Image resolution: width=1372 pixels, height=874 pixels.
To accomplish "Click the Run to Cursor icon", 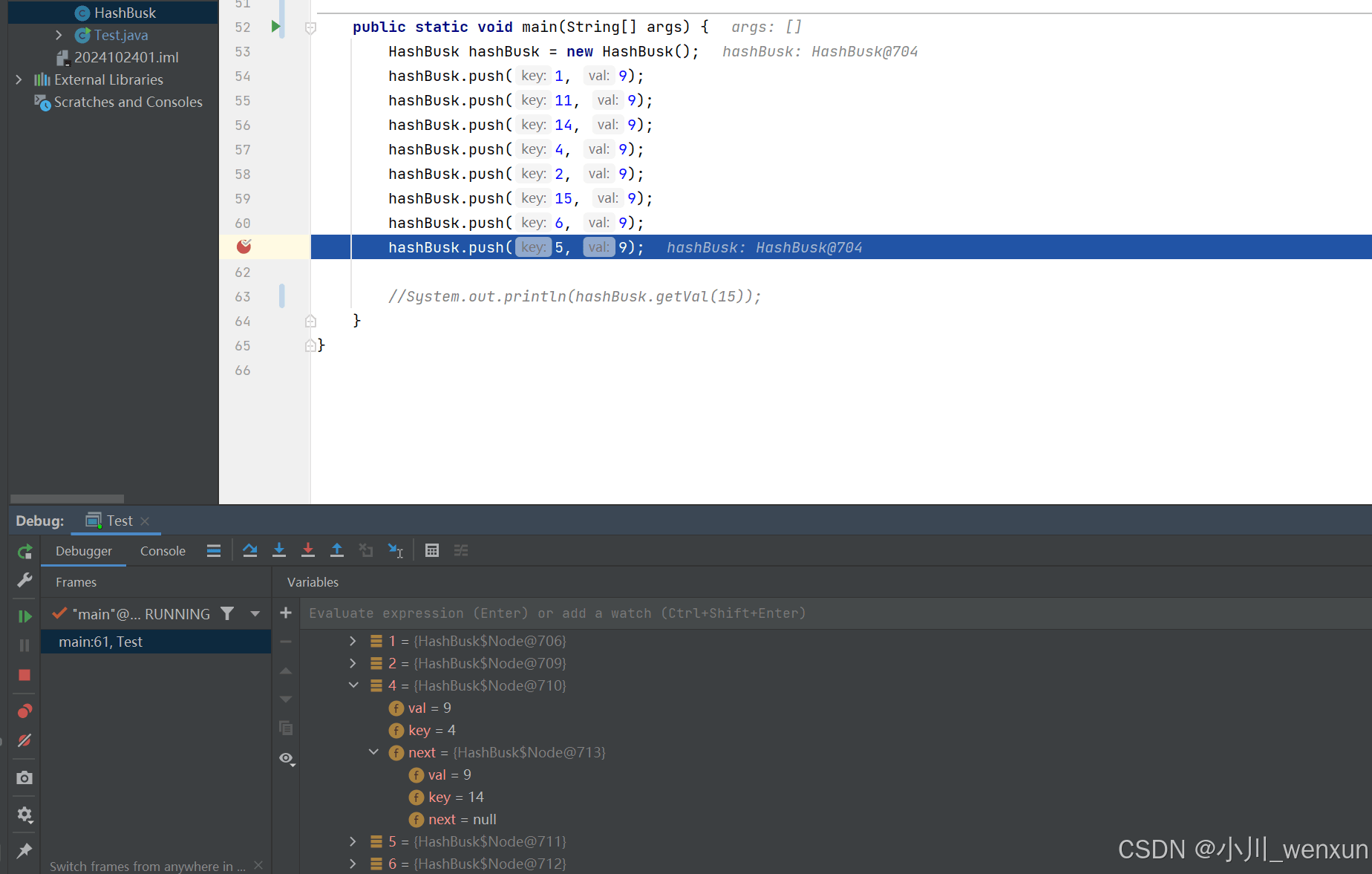I will (x=395, y=550).
